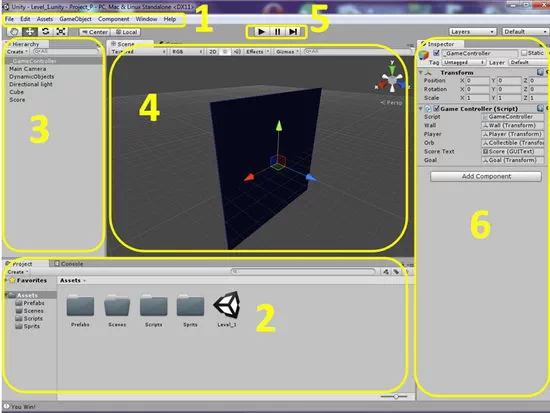Select the Hand view tool
This screenshot has width=550, height=413.
tap(14, 32)
